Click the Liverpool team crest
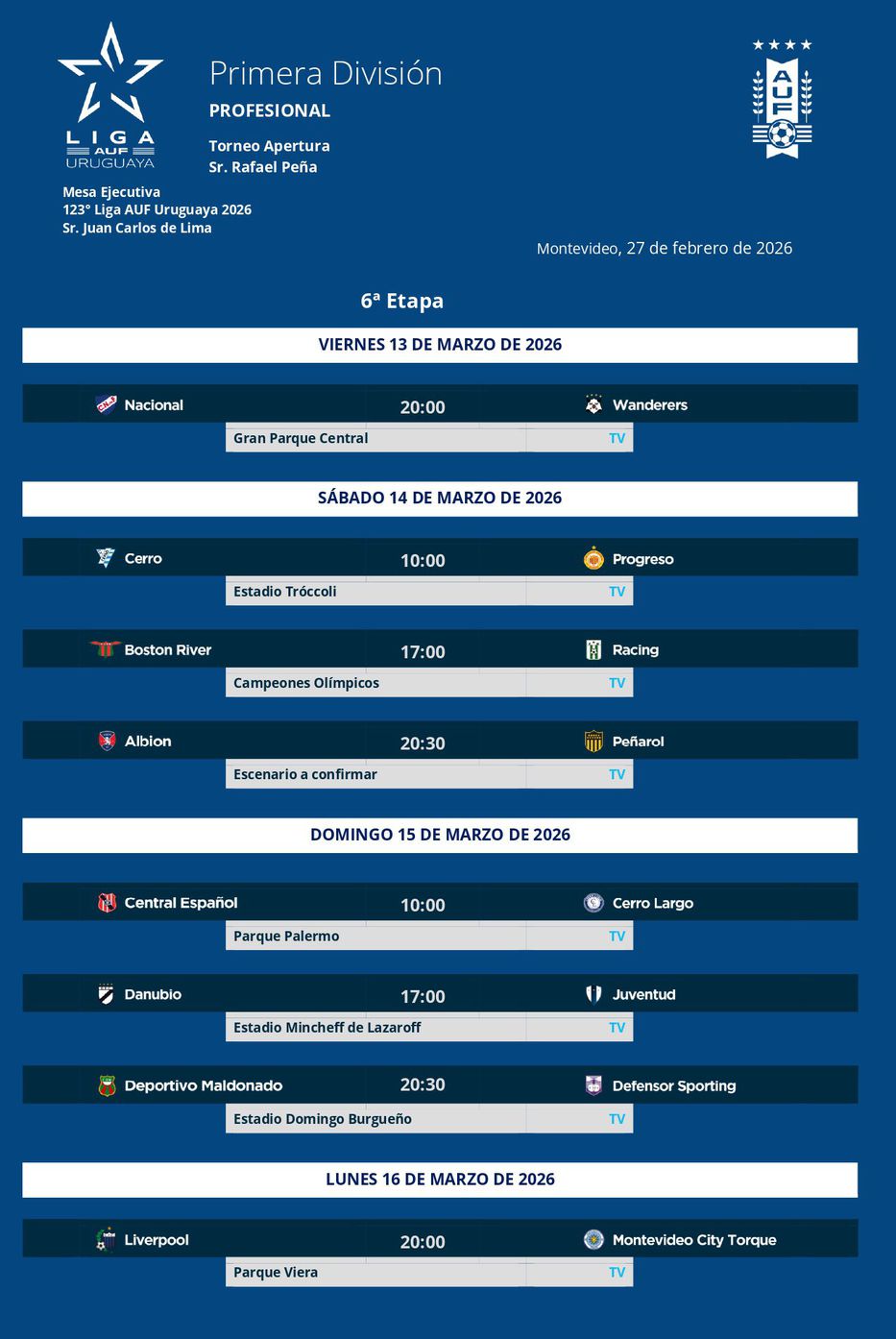 [x=106, y=1239]
